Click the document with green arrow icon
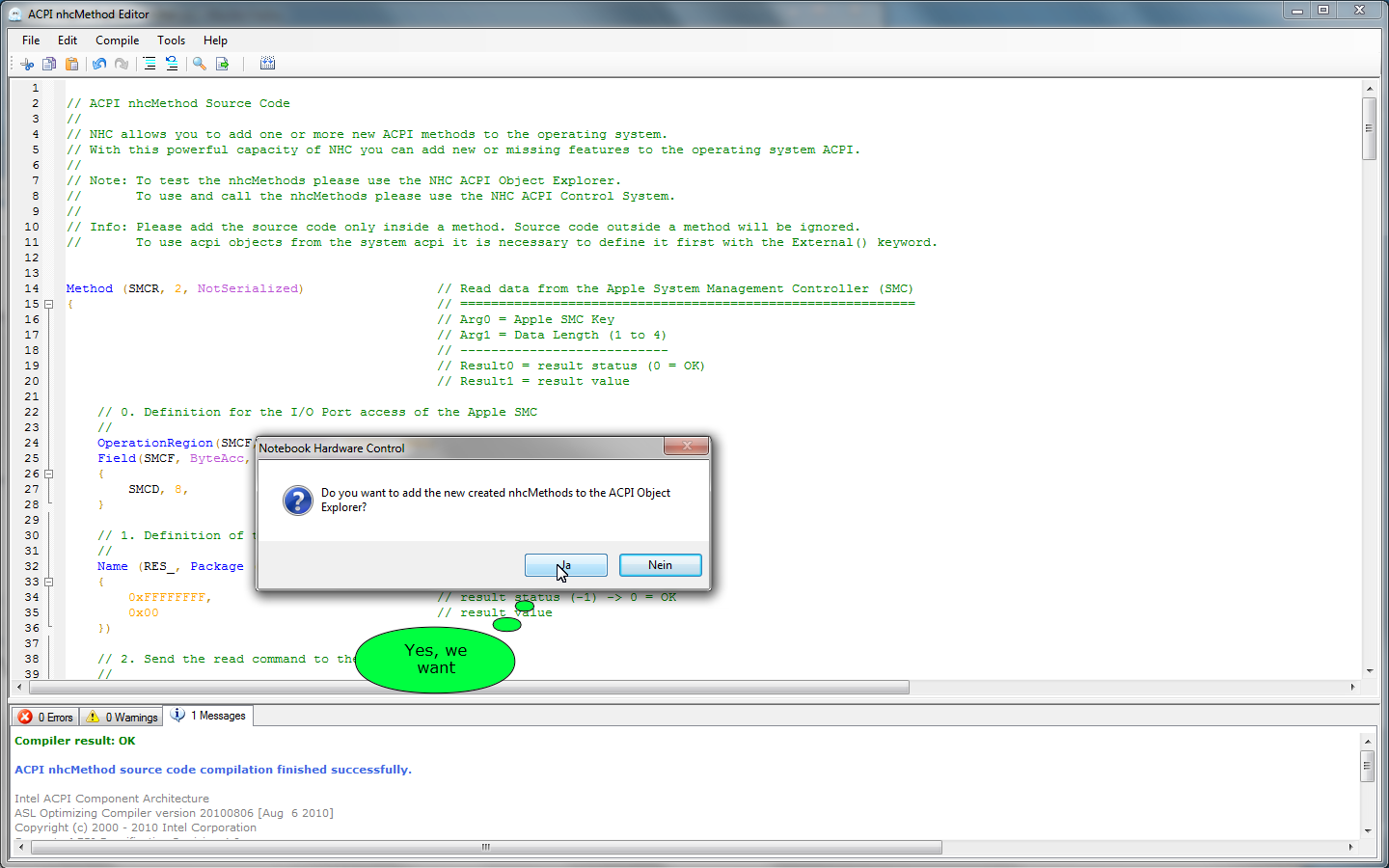This screenshot has height=868, width=1389. pos(223,64)
